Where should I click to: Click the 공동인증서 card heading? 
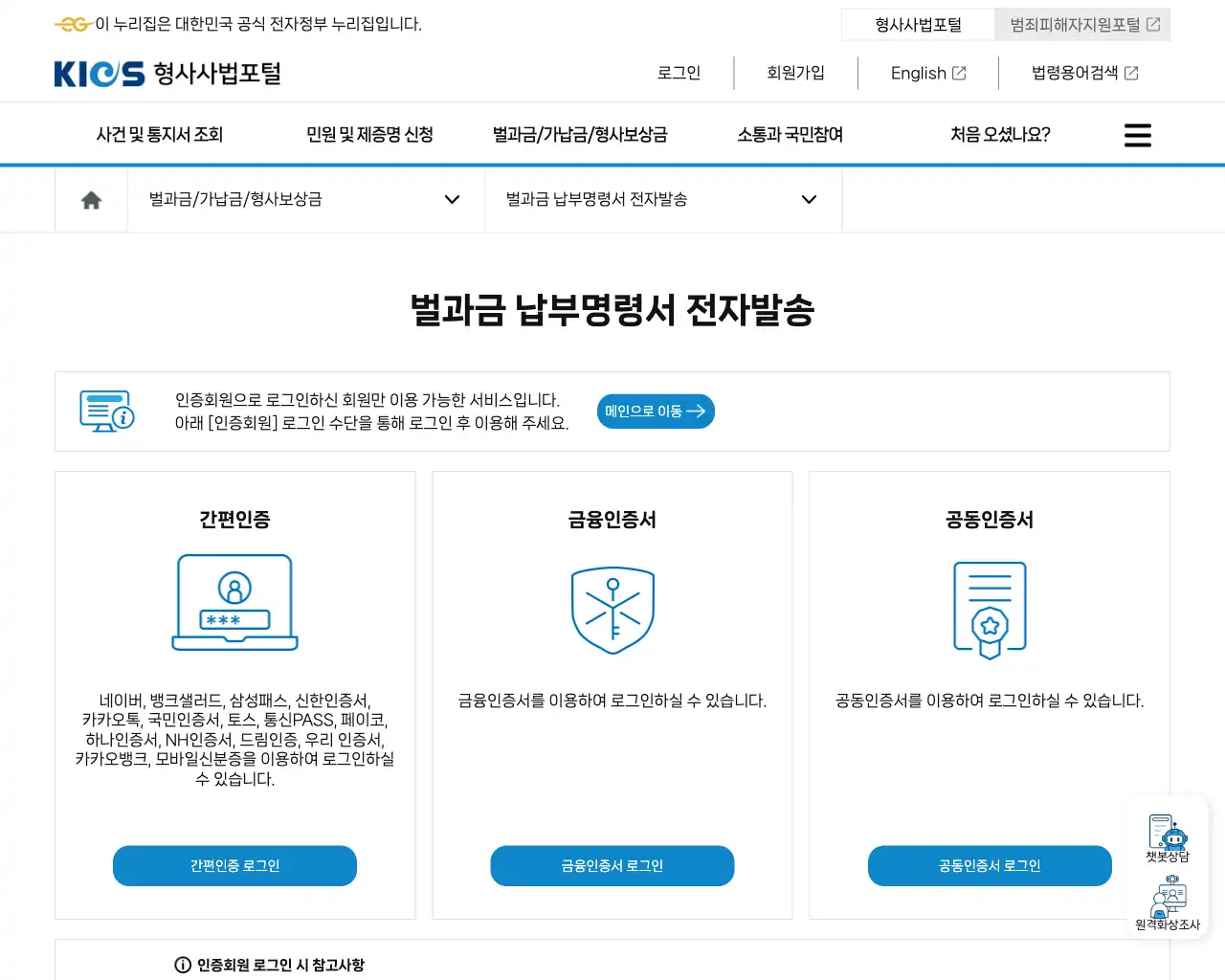(990, 520)
